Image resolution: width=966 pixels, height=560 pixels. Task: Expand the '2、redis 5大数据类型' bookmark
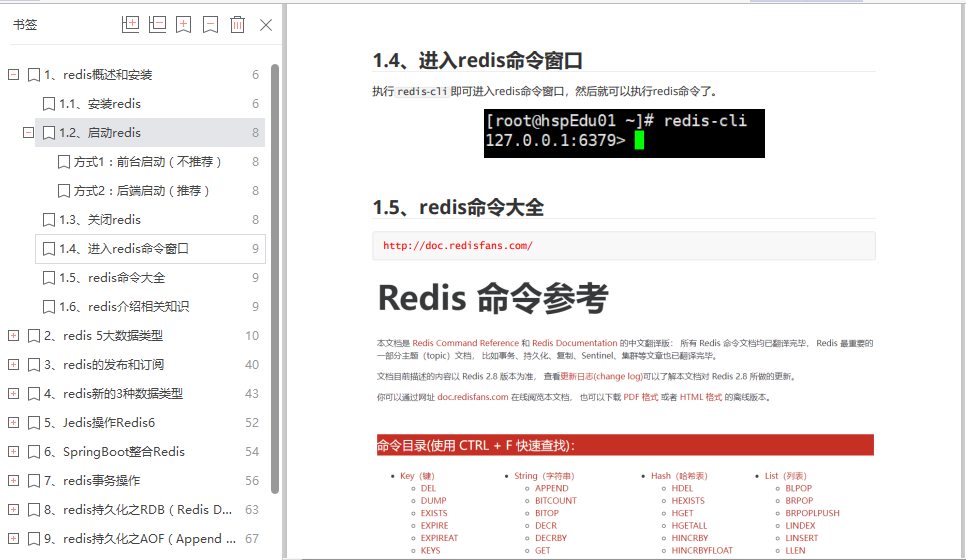(14, 336)
